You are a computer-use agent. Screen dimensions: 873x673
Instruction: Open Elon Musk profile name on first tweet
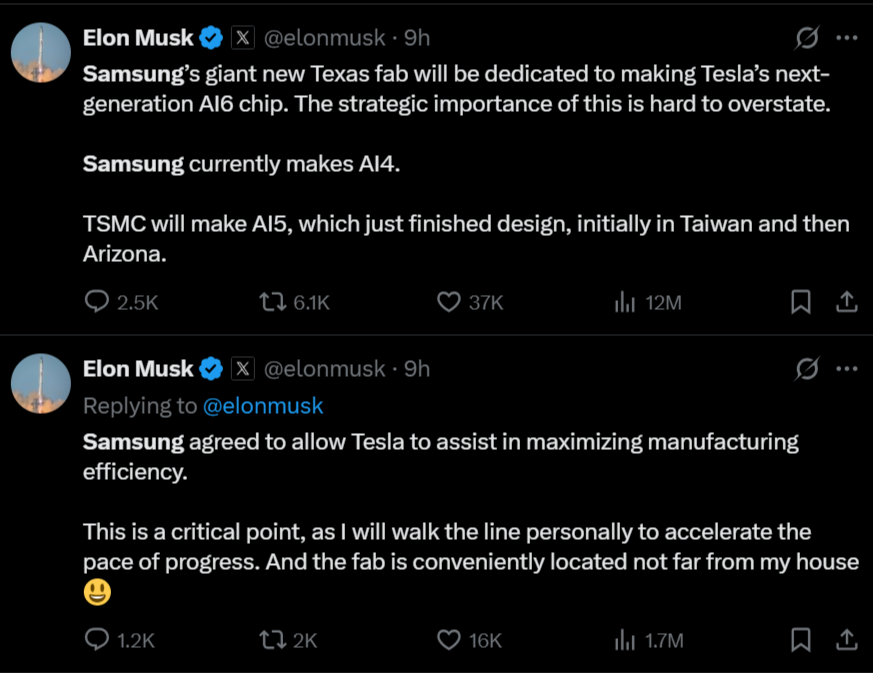pos(138,38)
